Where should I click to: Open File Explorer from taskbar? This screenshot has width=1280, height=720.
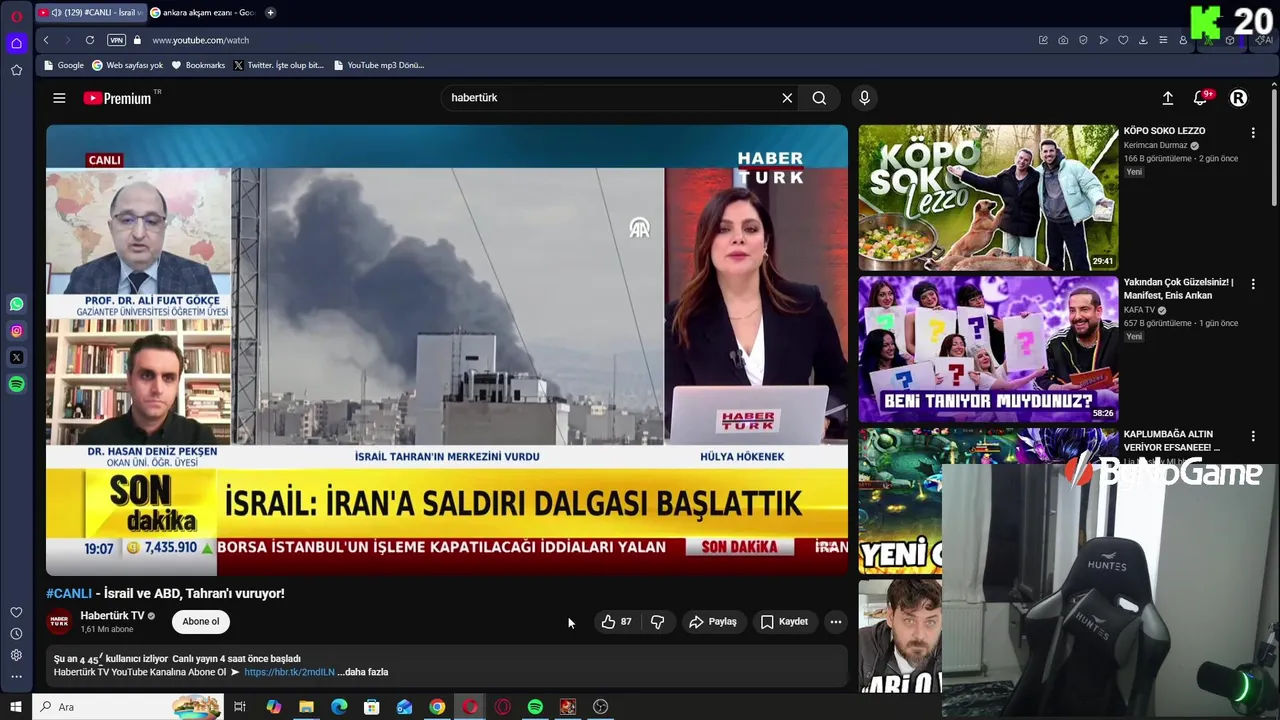point(306,707)
